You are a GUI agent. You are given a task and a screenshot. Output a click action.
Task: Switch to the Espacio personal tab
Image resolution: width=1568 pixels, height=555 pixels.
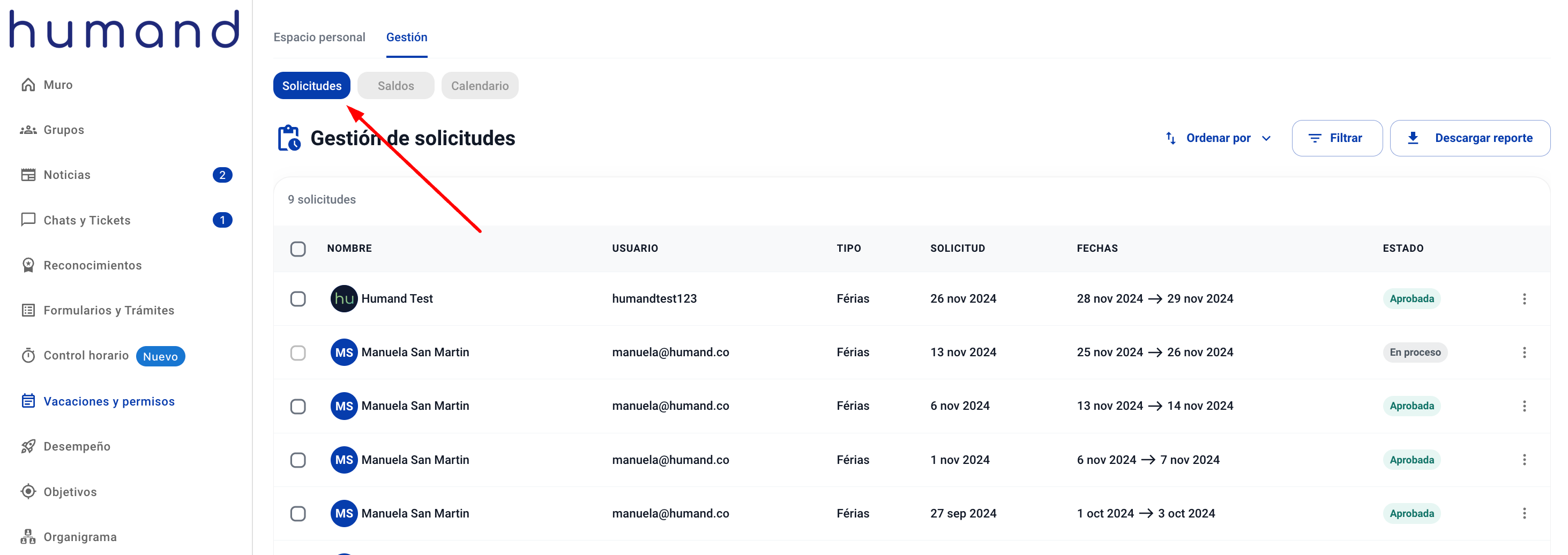[319, 37]
